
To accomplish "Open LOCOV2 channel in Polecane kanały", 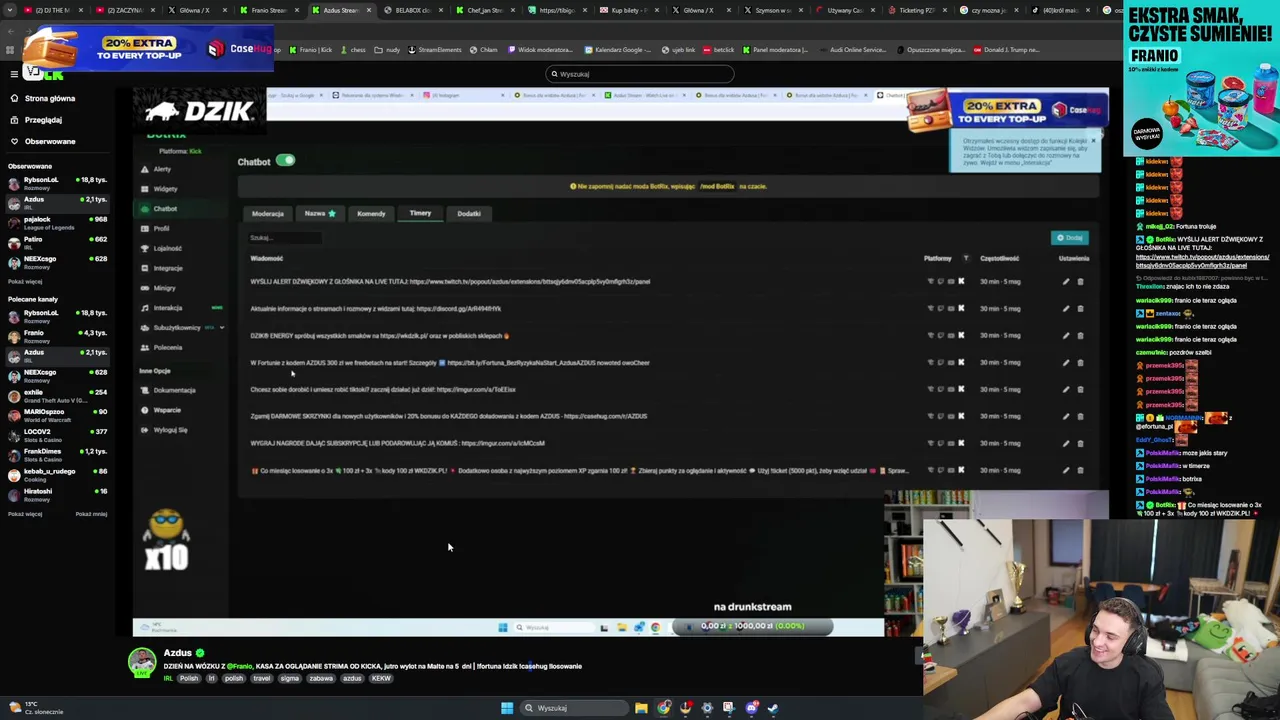I will pyautogui.click(x=58, y=435).
